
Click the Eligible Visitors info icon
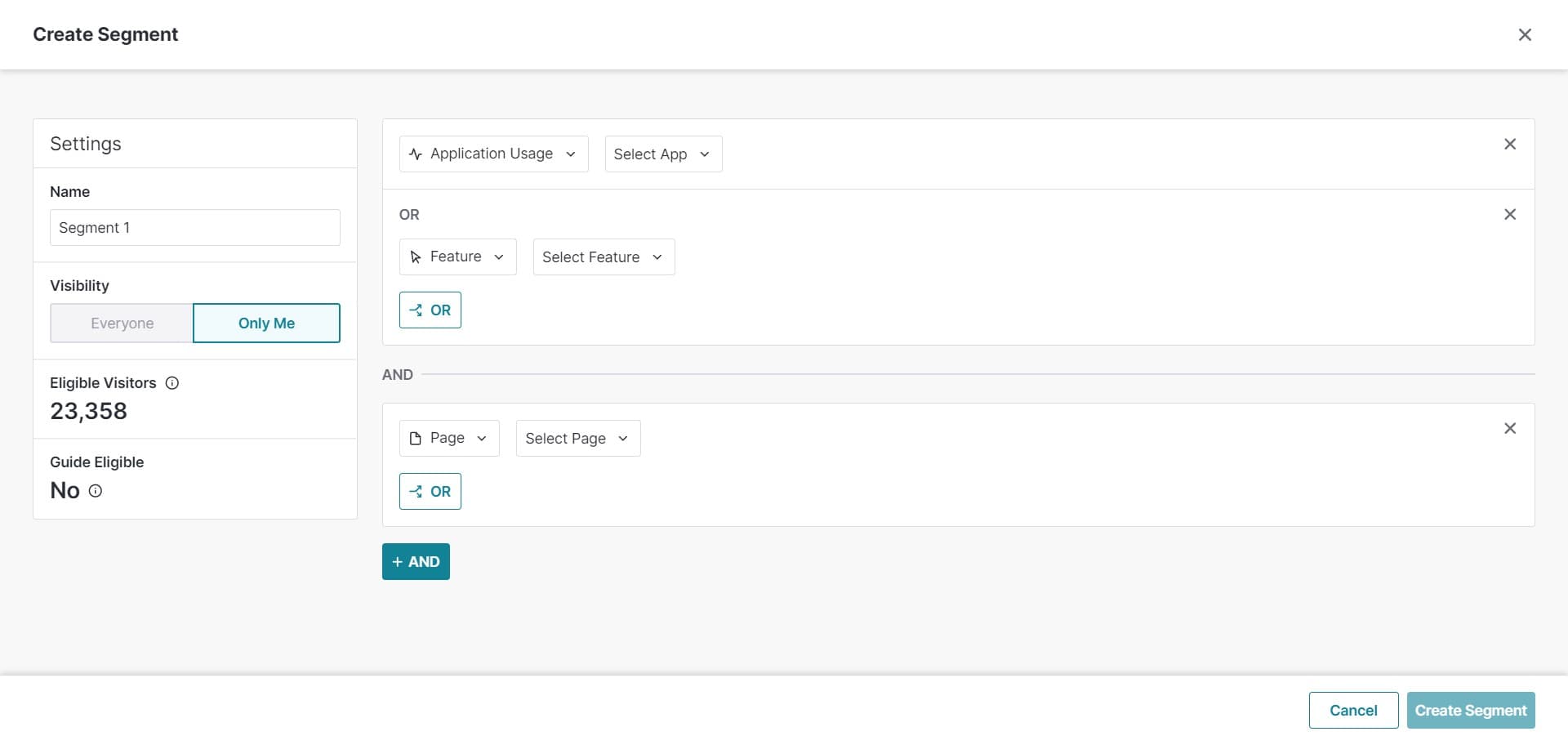click(x=172, y=382)
